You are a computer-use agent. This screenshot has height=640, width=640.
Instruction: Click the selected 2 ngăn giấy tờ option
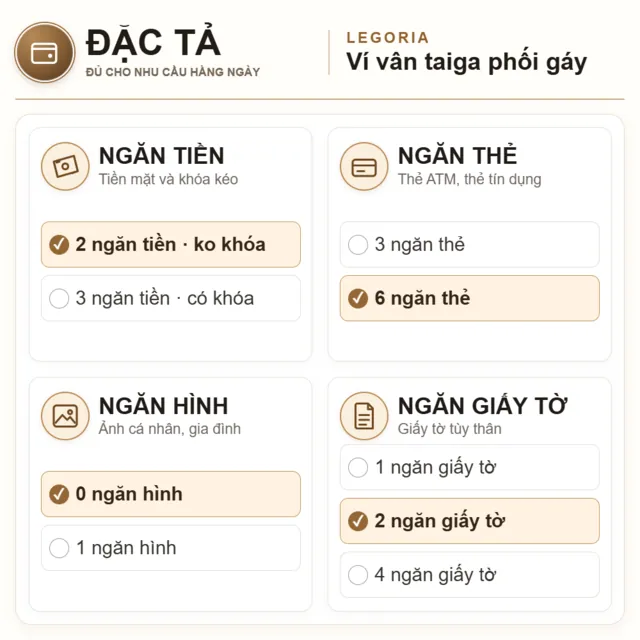tap(470, 521)
